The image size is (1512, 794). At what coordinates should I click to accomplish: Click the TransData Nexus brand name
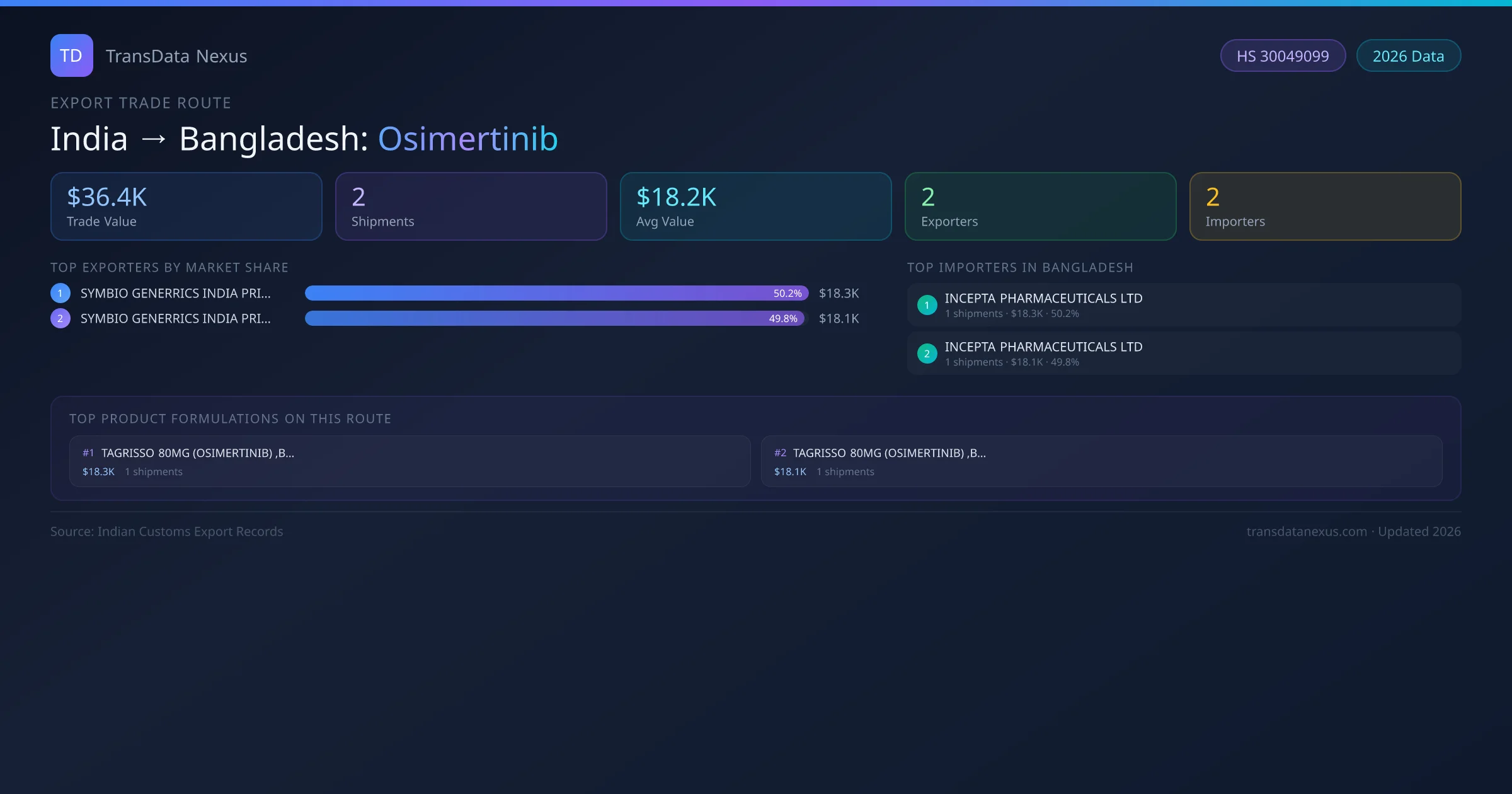pos(176,56)
